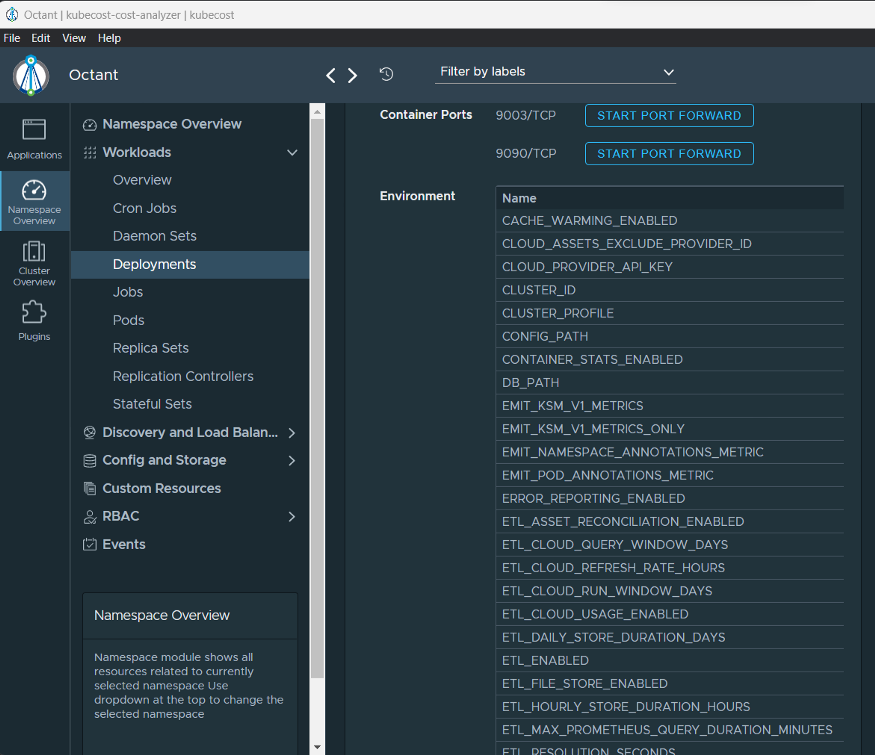Expand the Config and Storage section

click(x=292, y=461)
